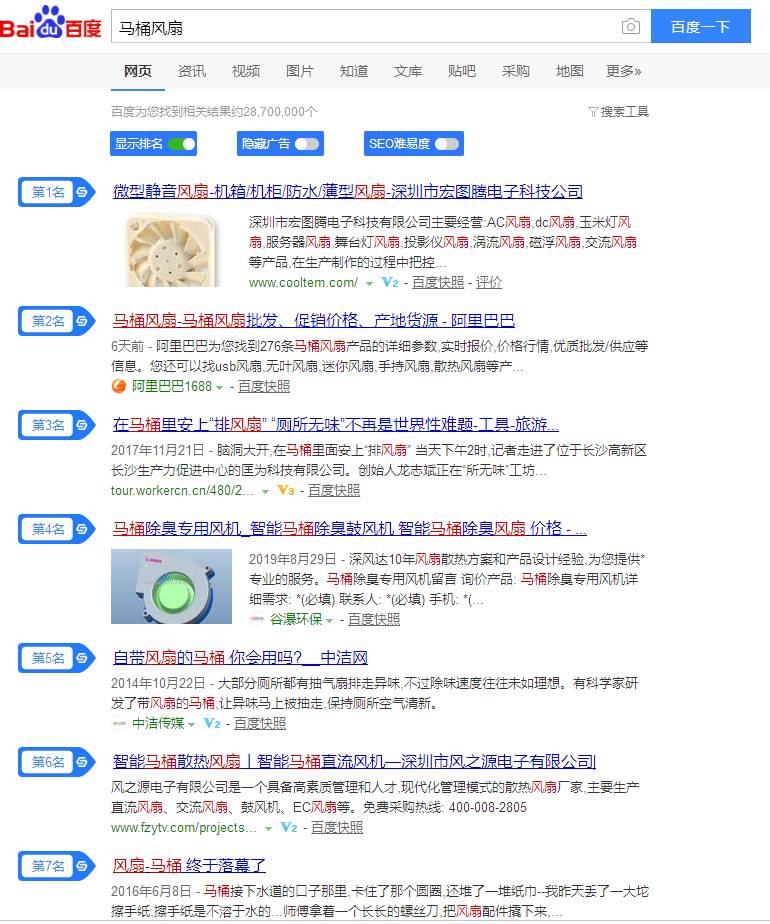Open result 马桶除臭专用风机
The width and height of the screenshot is (770, 924).
coord(349,529)
